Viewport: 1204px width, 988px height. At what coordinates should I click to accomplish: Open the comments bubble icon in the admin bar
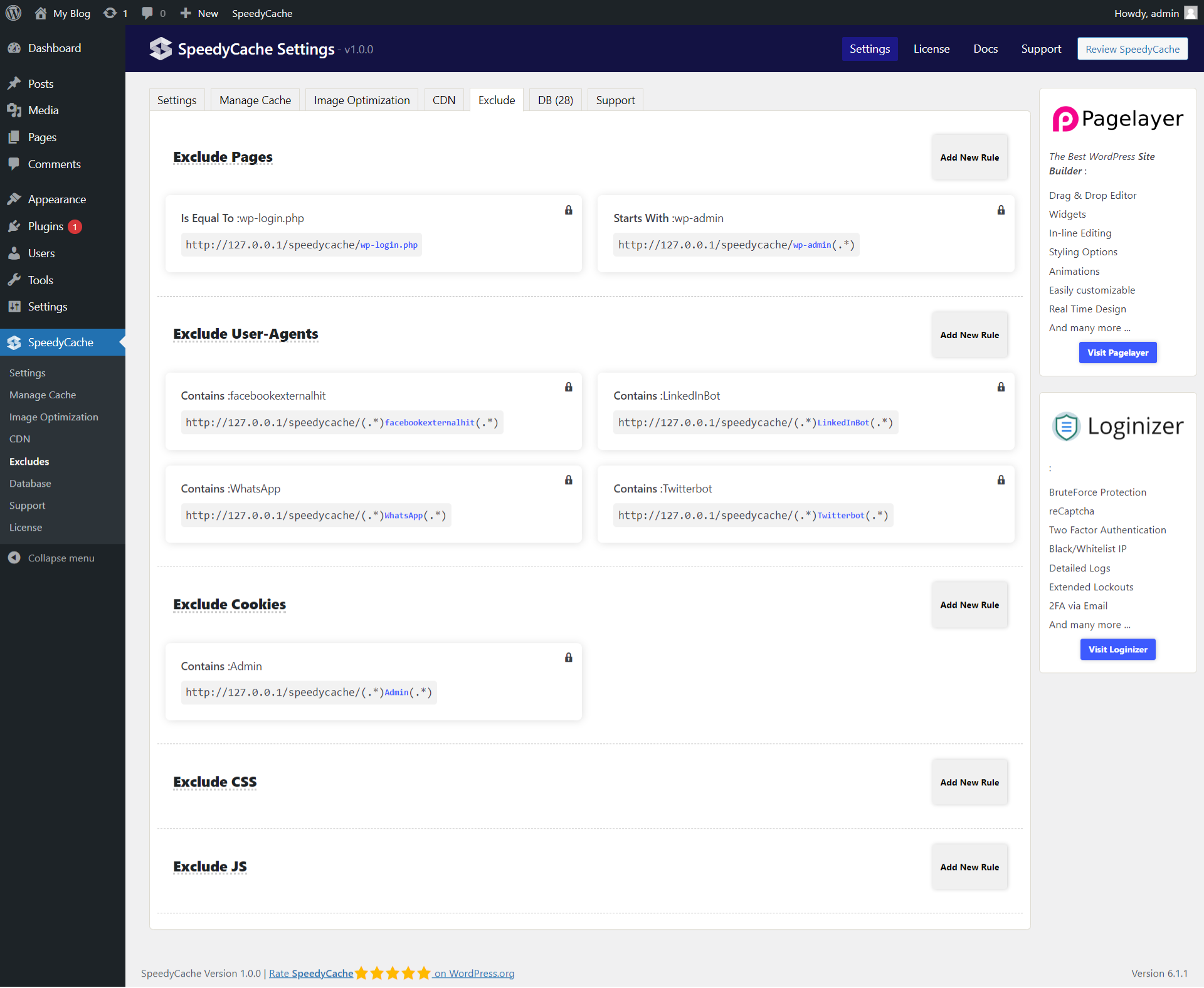pyautogui.click(x=146, y=13)
